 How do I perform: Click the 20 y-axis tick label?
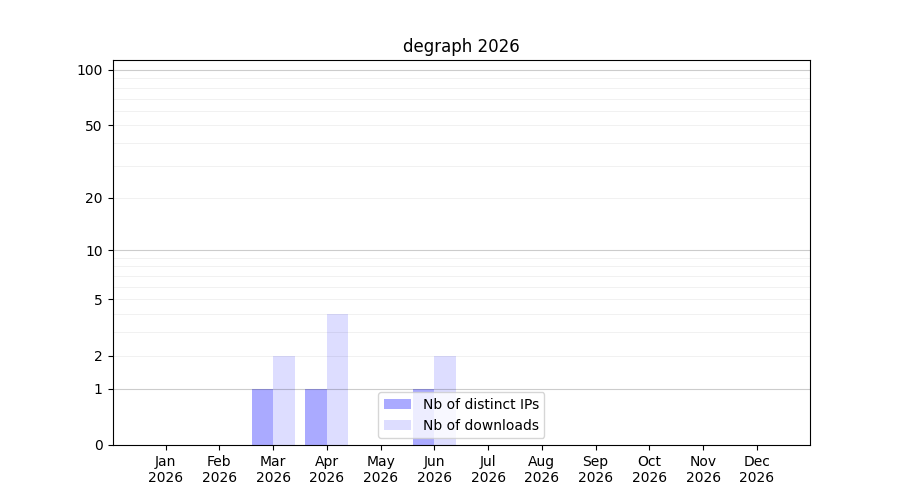pos(94,199)
